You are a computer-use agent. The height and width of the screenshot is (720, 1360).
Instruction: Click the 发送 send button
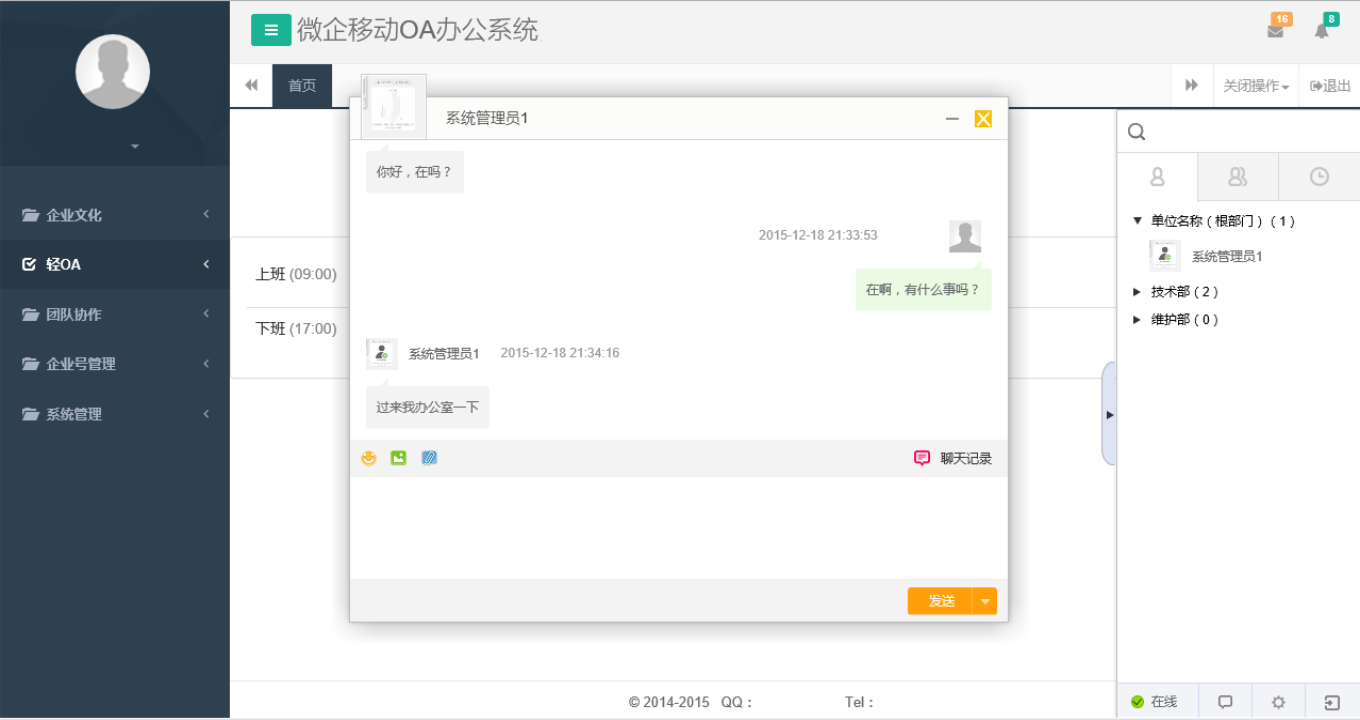point(940,601)
